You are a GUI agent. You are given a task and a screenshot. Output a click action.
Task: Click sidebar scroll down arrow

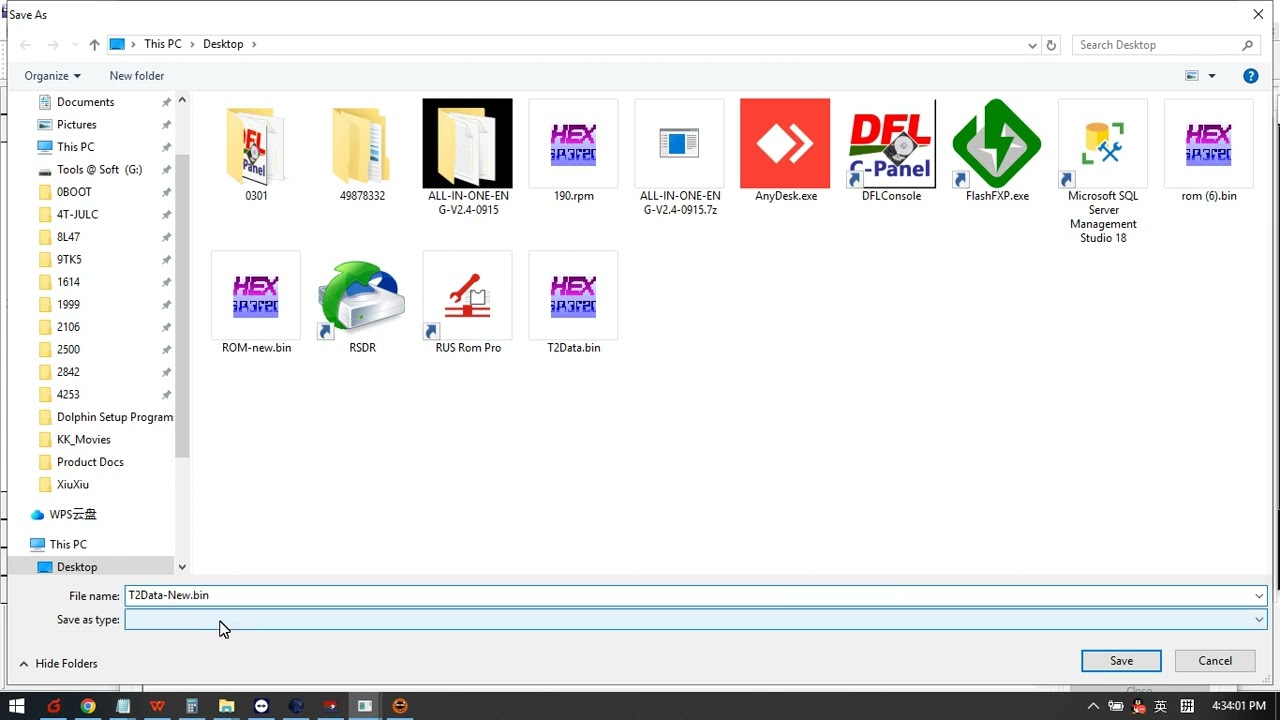point(182,567)
